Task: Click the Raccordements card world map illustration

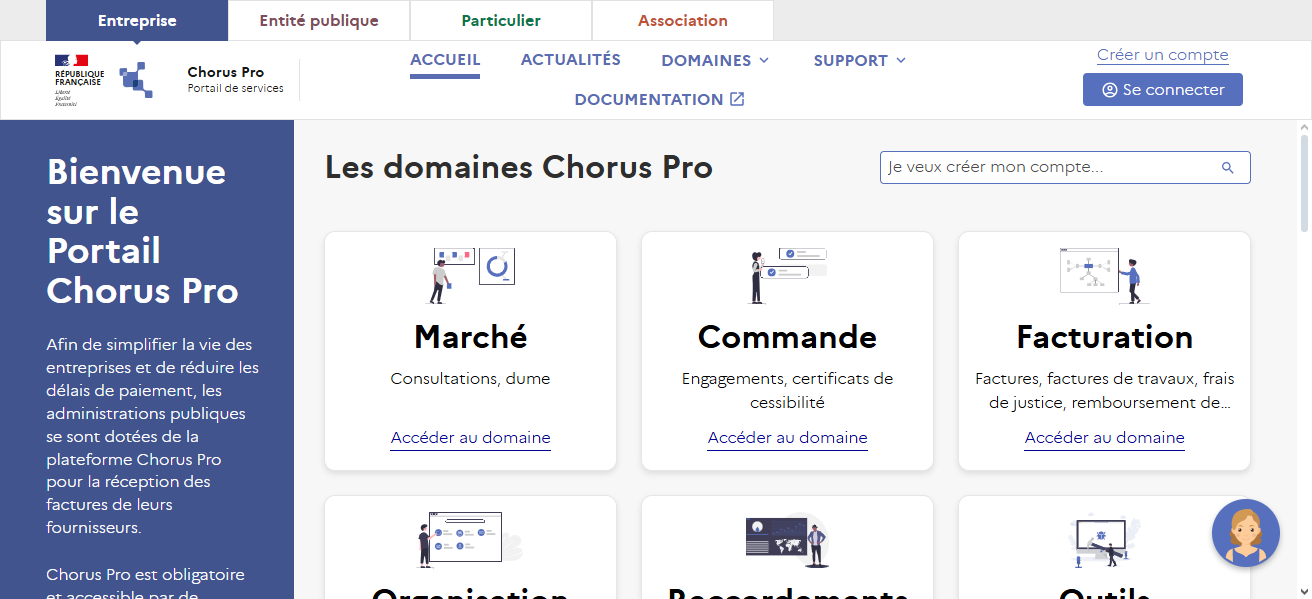Action: 788,539
